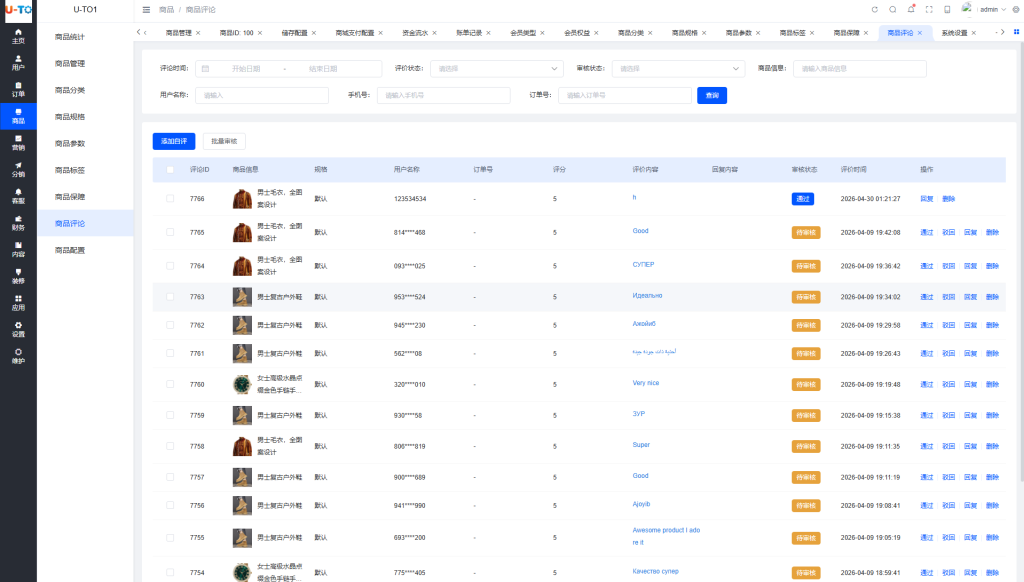Check the row for review 7763
This screenshot has width=1024, height=582.
[170, 297]
